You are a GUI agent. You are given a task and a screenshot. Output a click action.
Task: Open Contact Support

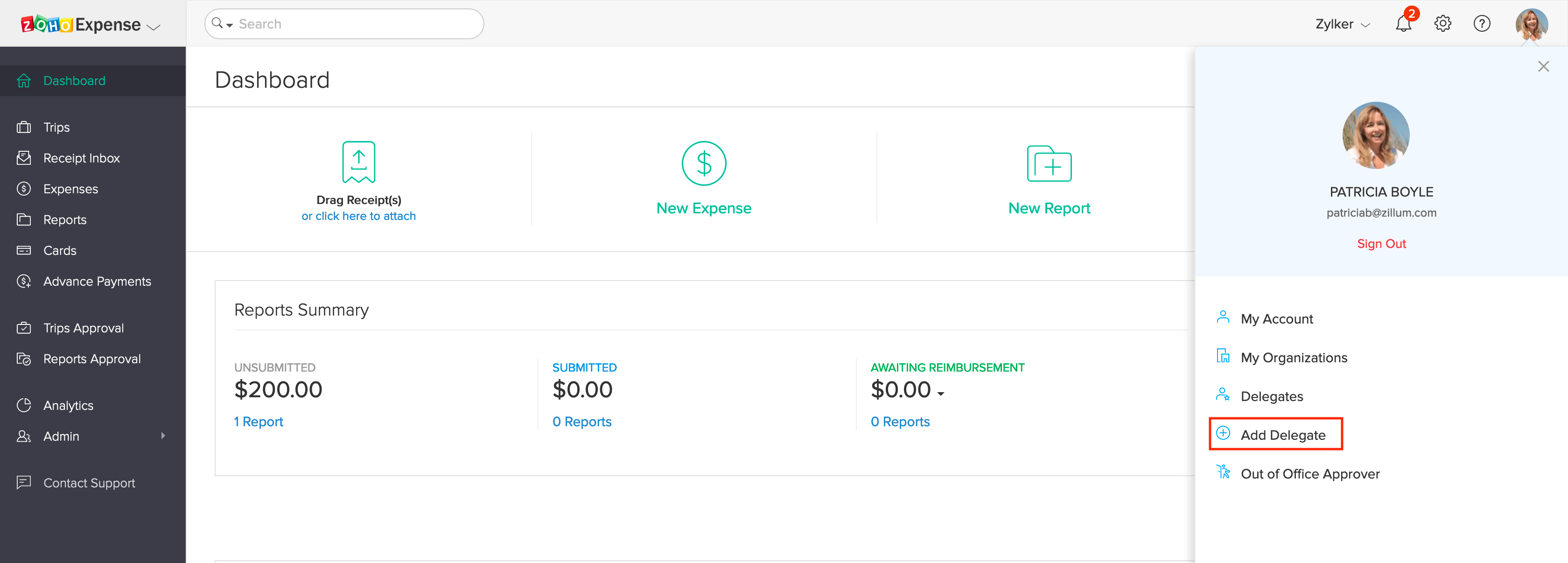tap(89, 483)
